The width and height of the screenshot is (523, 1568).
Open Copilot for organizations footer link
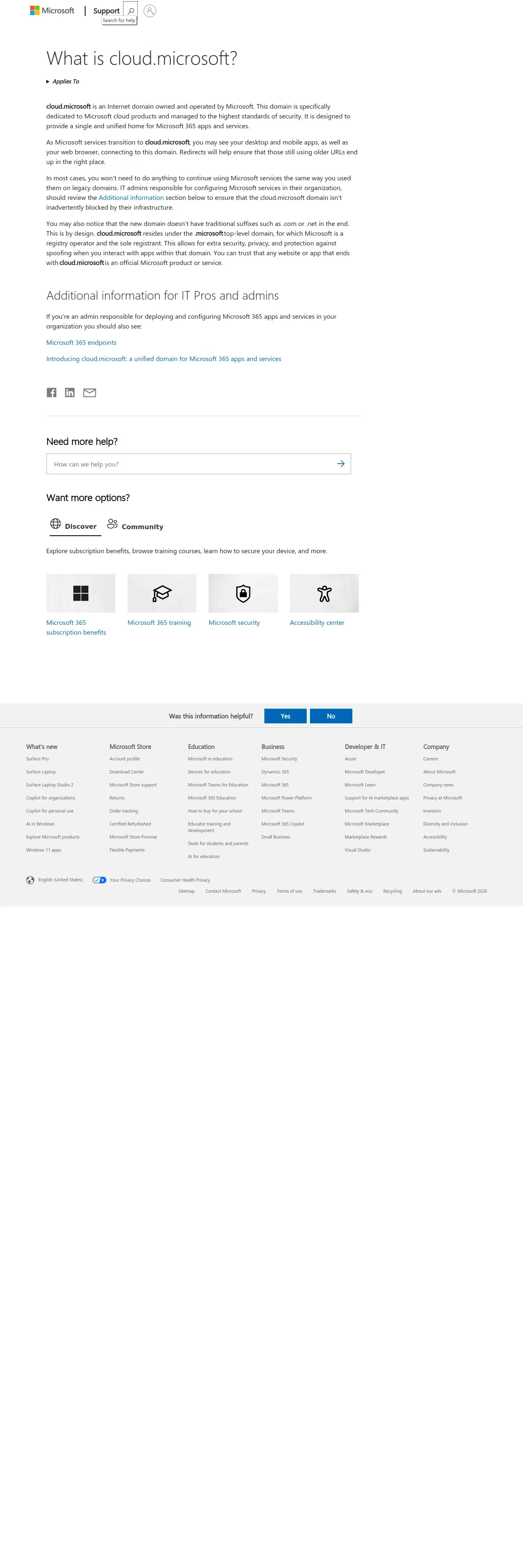[51, 798]
